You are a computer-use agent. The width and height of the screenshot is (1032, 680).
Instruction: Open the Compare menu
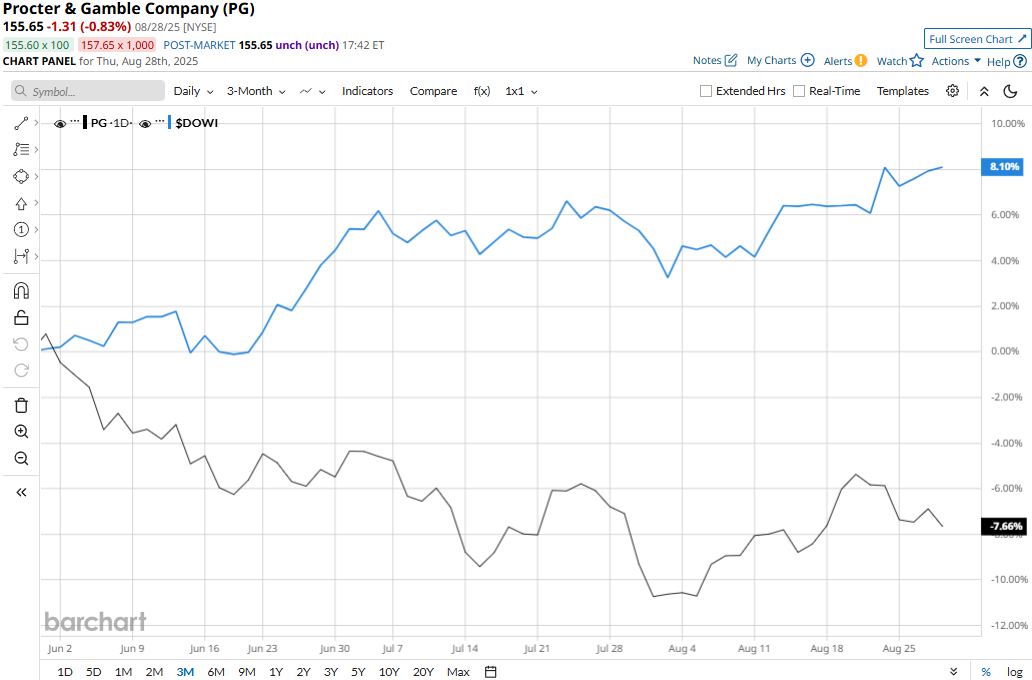[433, 91]
